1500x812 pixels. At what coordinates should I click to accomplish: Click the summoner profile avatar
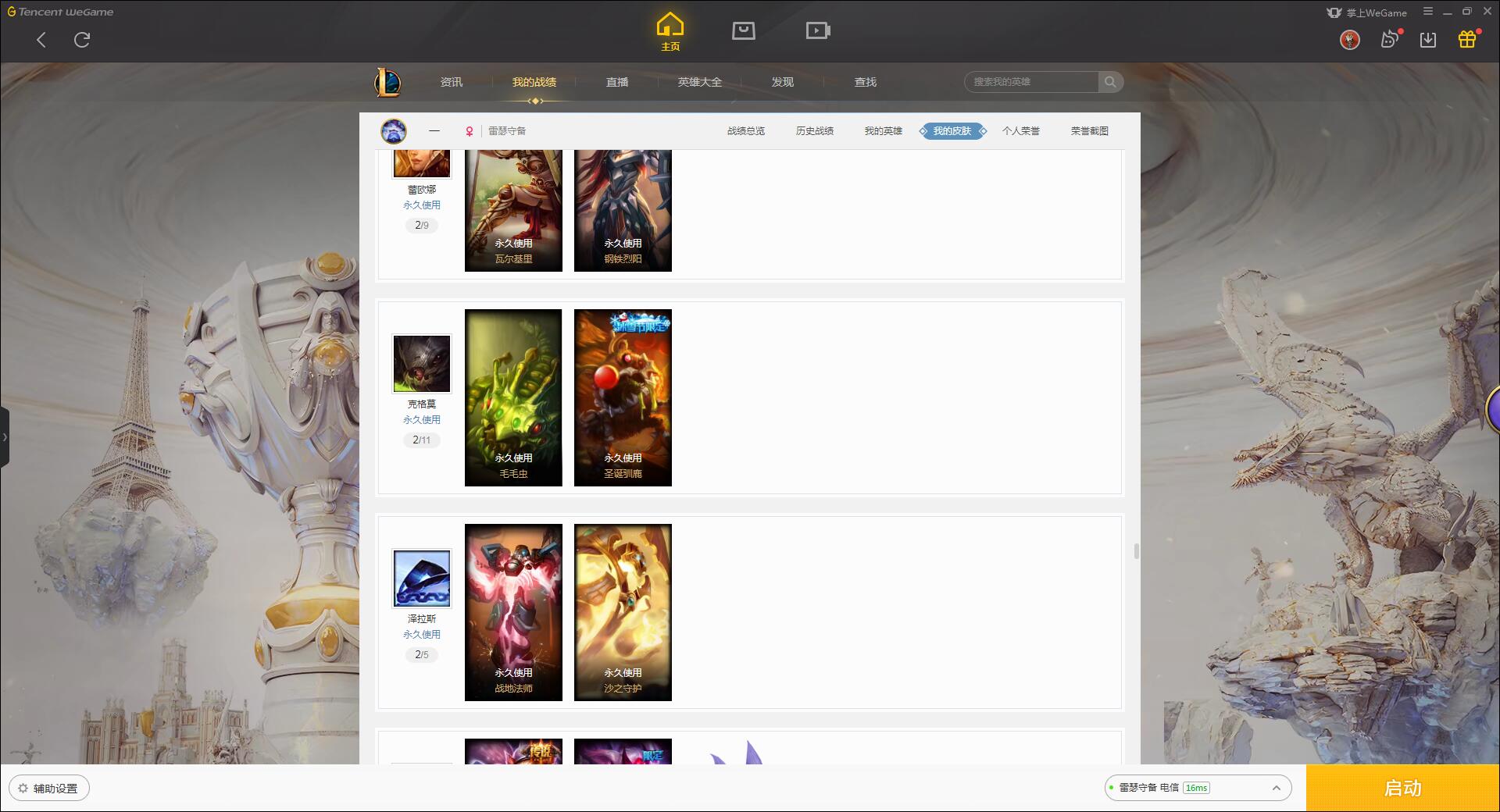click(x=394, y=131)
